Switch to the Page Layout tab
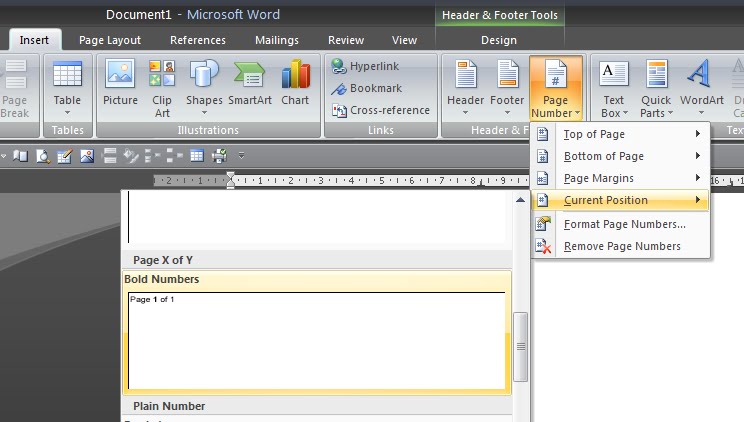Screen dimensions: 744x422 (110, 40)
